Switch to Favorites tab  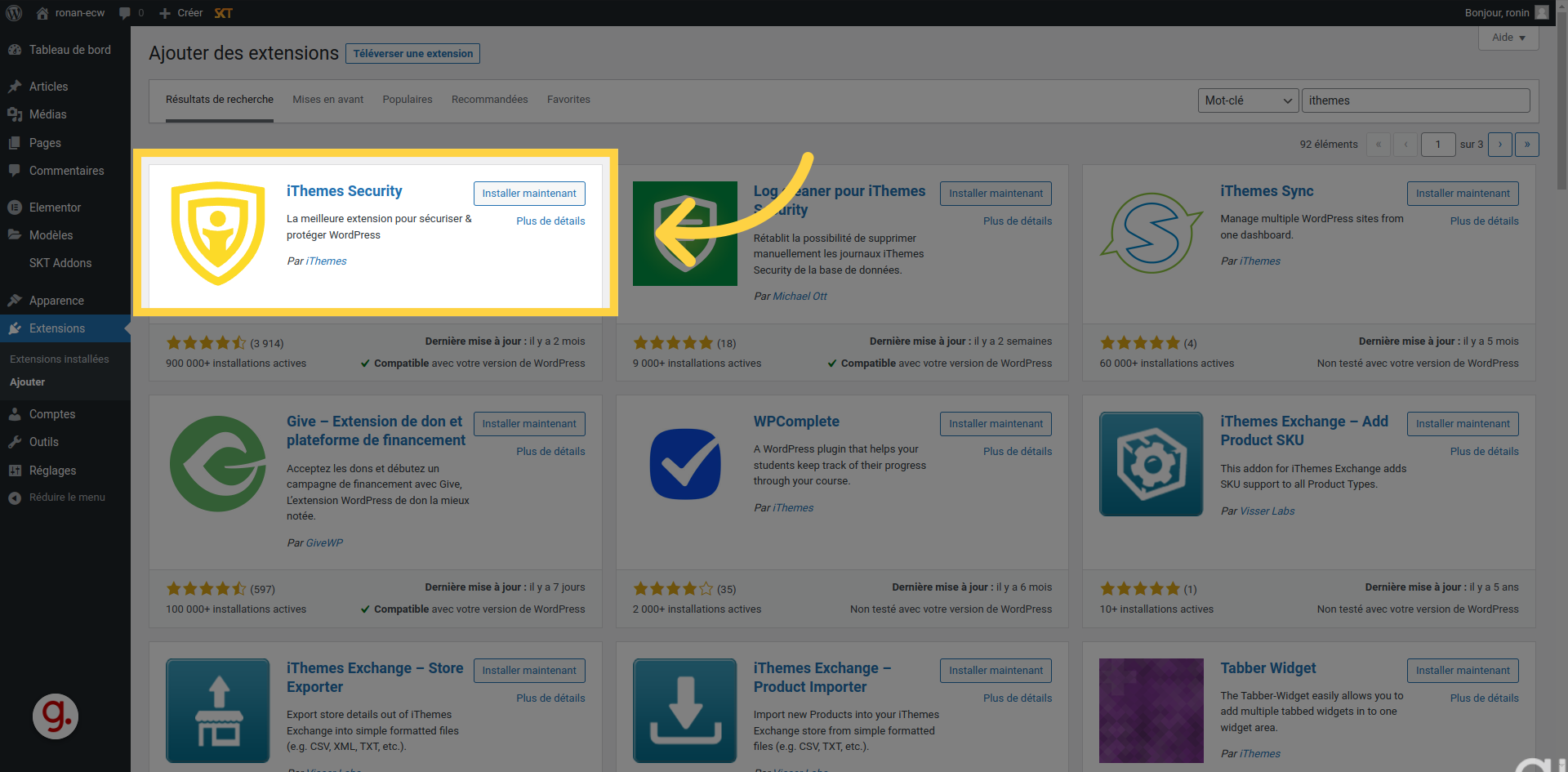(568, 100)
